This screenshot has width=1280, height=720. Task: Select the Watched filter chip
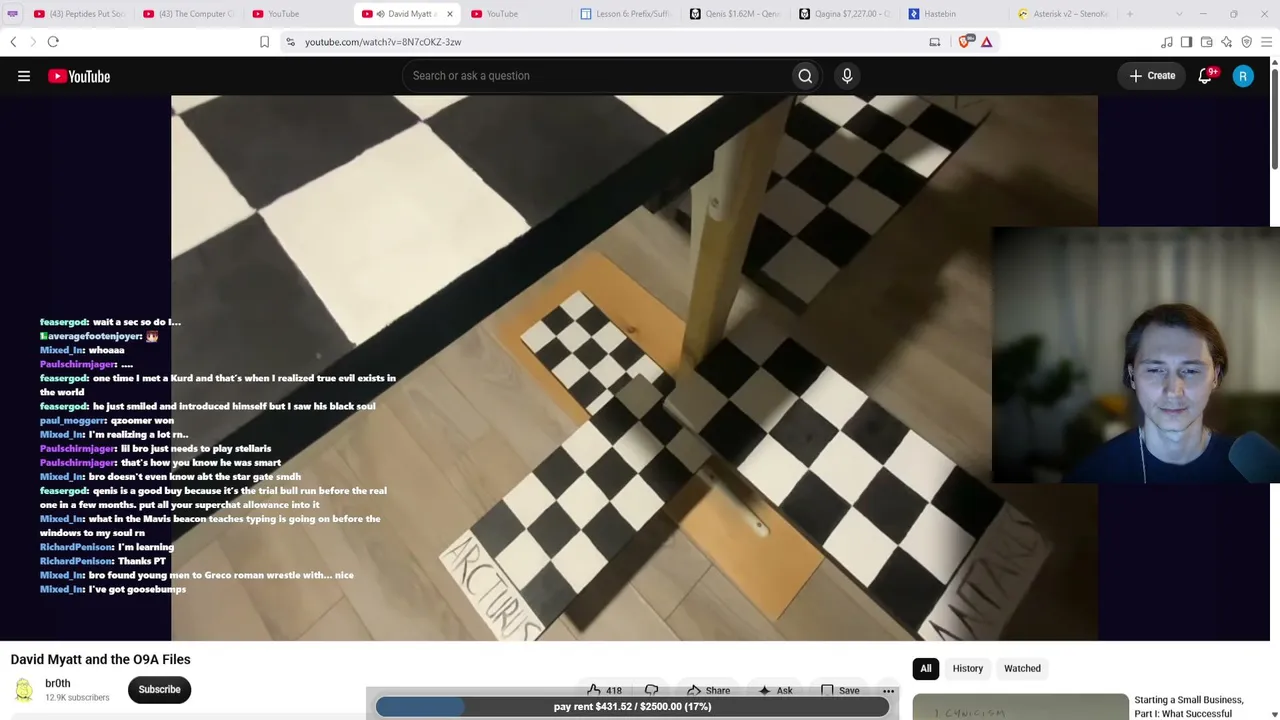(x=1022, y=668)
